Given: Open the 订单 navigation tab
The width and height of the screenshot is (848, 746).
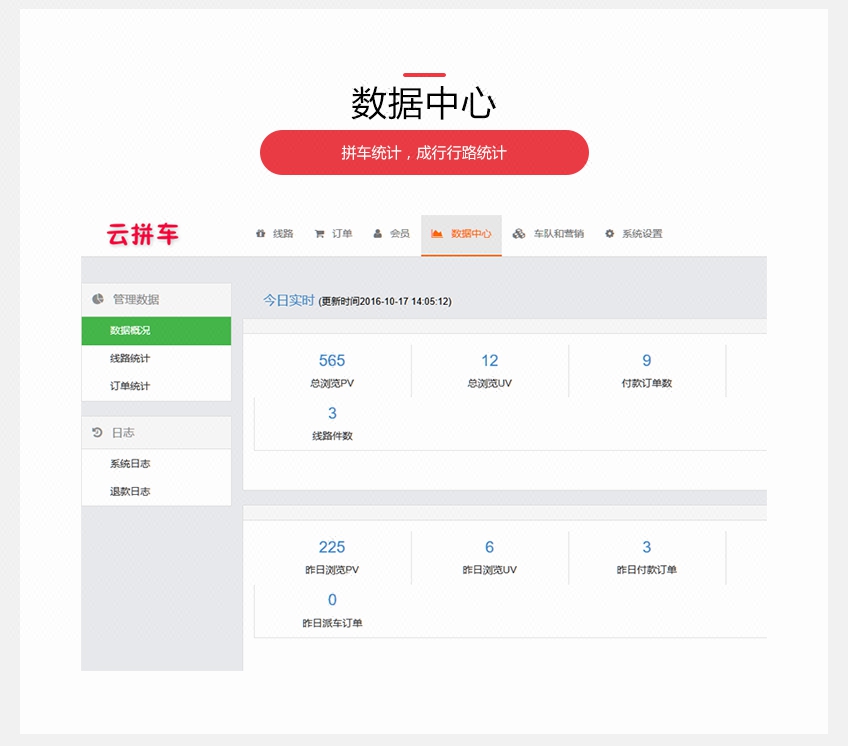Looking at the screenshot, I should [x=333, y=234].
